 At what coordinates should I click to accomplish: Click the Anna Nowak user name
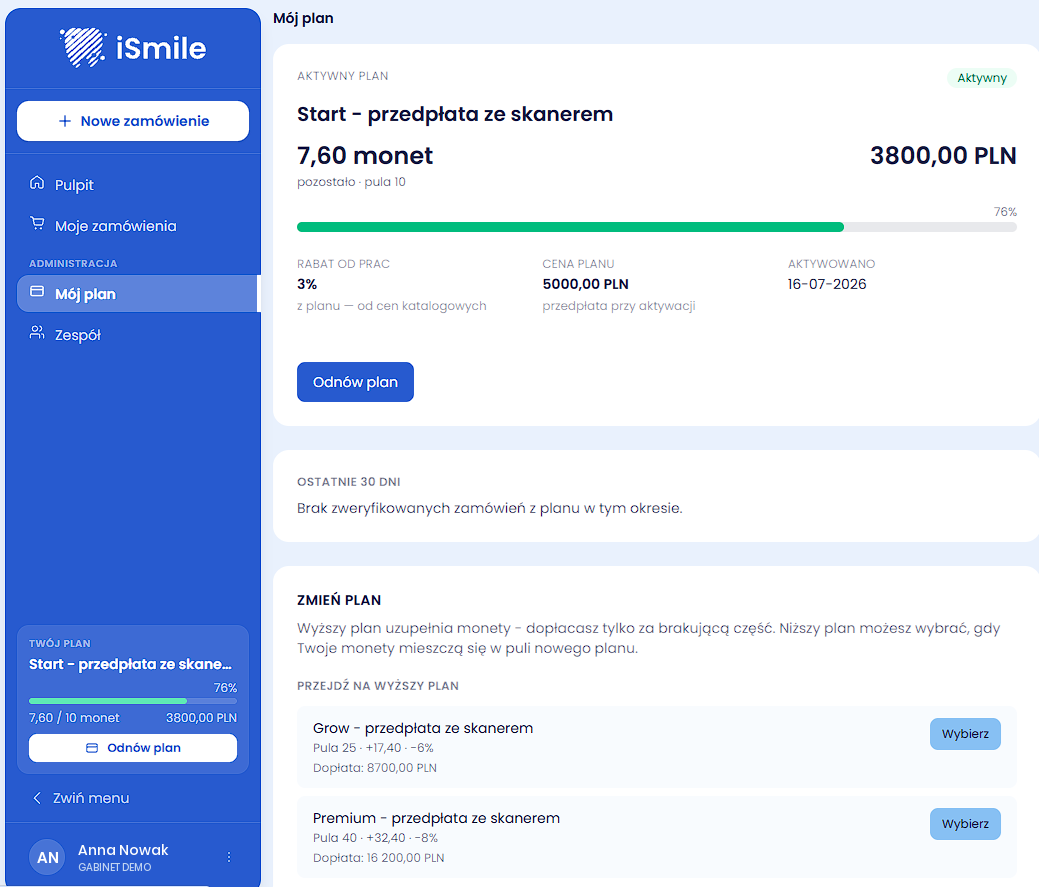[x=123, y=850]
